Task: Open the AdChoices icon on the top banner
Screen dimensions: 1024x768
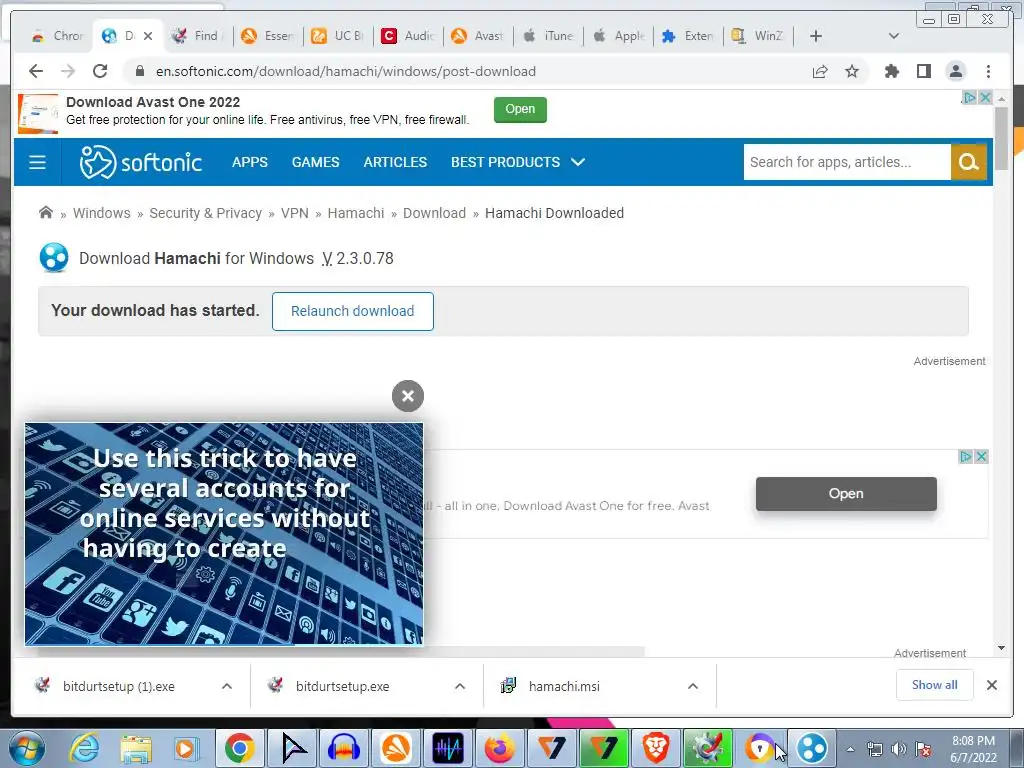Action: 970,97
